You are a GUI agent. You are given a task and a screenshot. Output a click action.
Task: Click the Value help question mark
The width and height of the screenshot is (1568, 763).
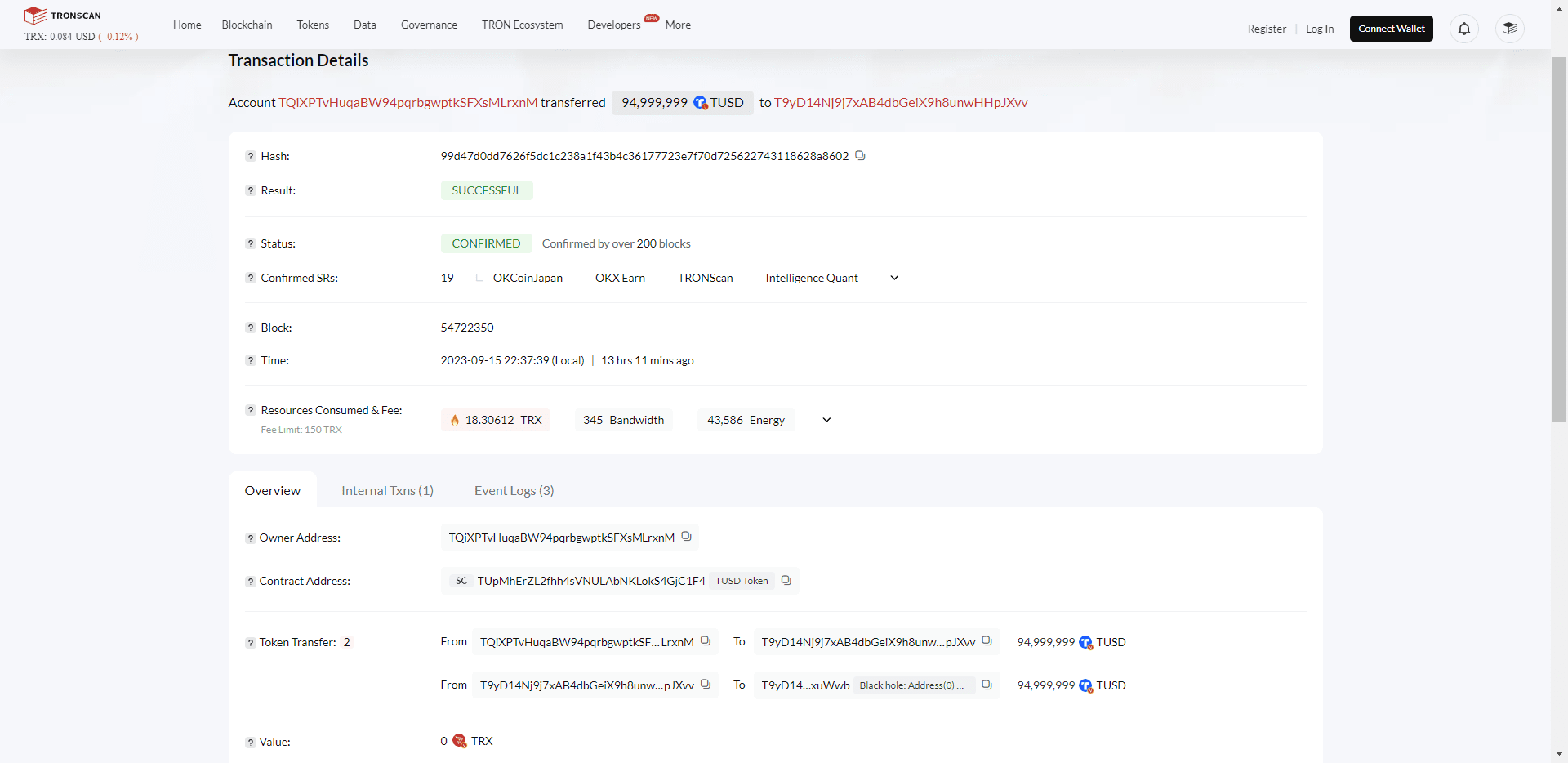point(251,743)
